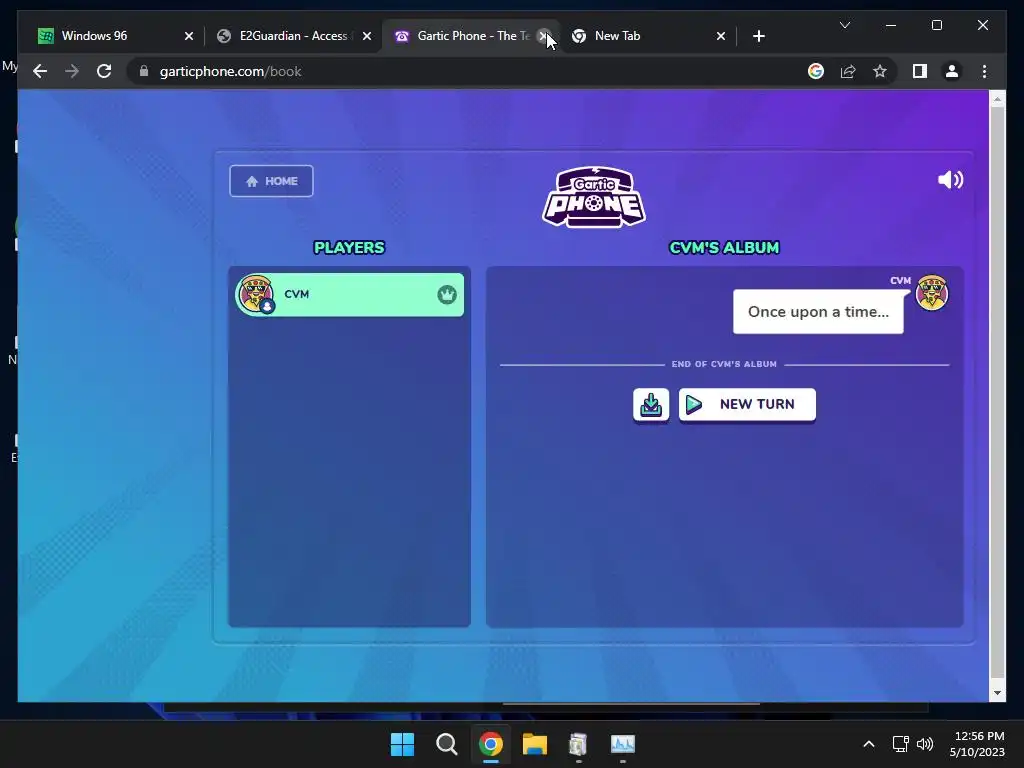
Task: Click the scrollbar down arrow
Action: tap(997, 693)
